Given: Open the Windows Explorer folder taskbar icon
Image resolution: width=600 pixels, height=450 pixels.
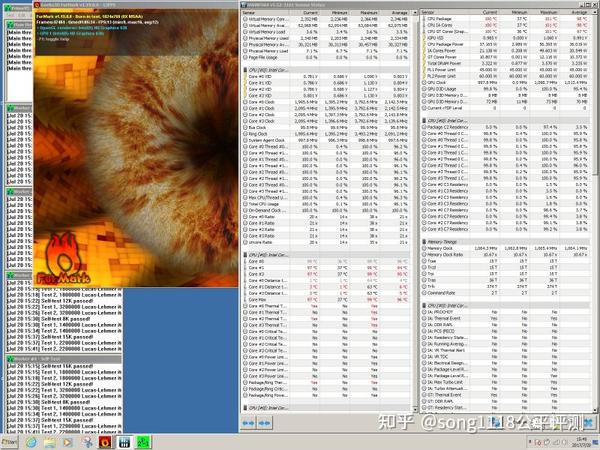Looking at the screenshot, I should tap(50, 442).
